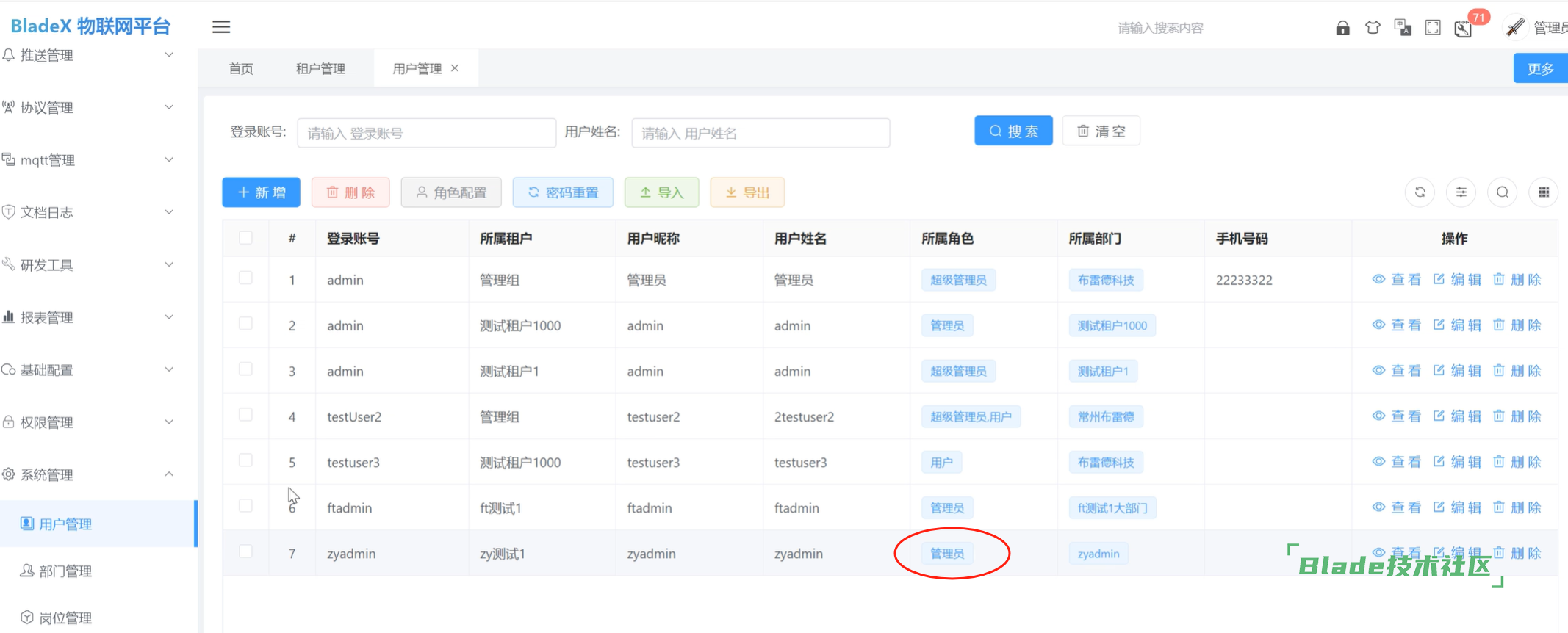Click the red 删除 toolbar button
Image resolution: width=1568 pixels, height=633 pixels.
(x=350, y=192)
